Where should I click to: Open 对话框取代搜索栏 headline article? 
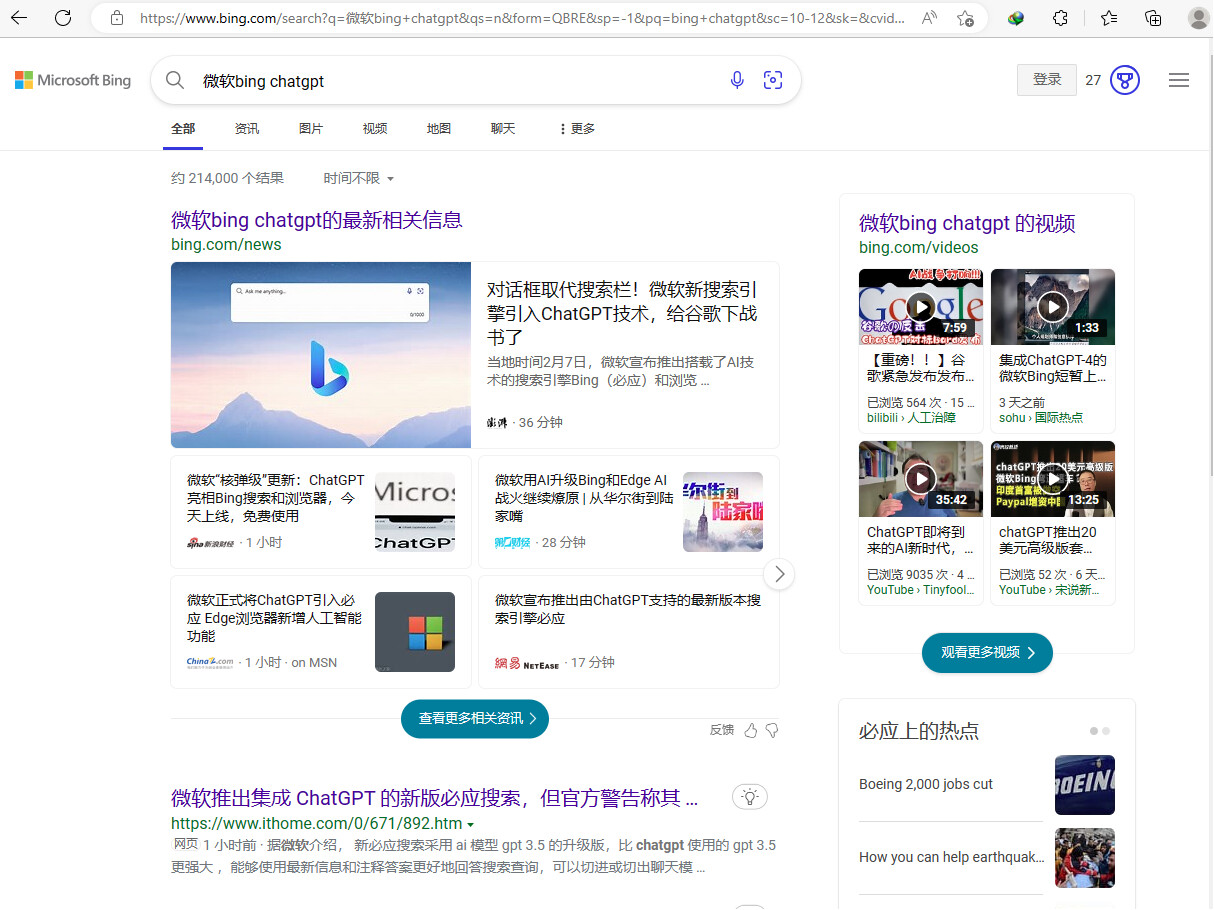pyautogui.click(x=622, y=313)
